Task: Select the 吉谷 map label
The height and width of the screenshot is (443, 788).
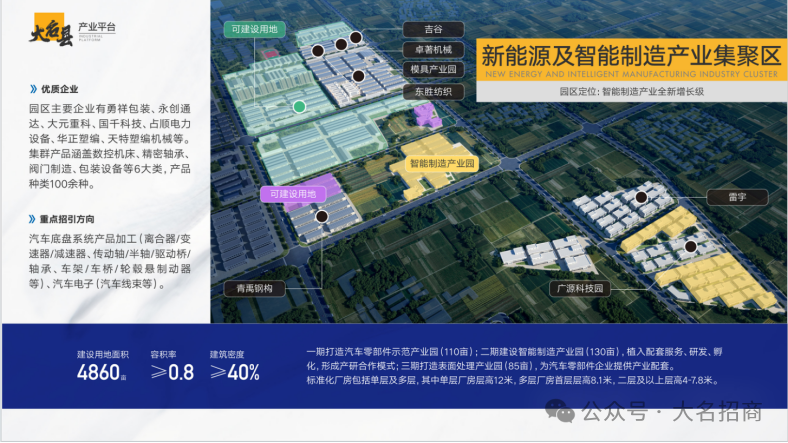Action: (x=431, y=30)
